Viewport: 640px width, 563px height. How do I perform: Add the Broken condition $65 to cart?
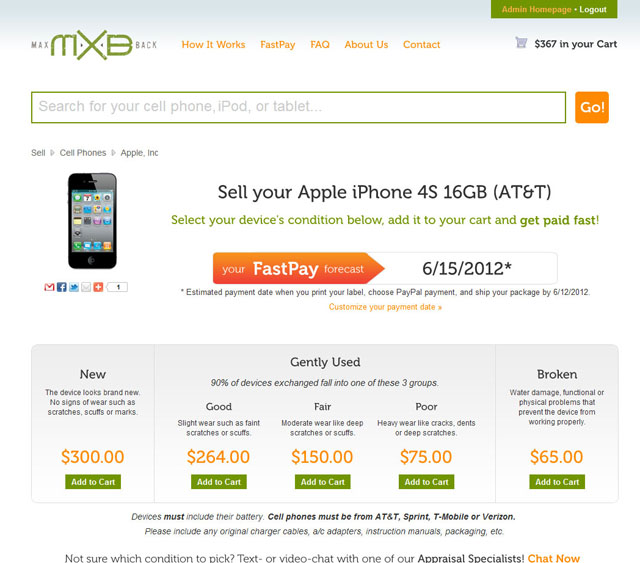coord(557,482)
